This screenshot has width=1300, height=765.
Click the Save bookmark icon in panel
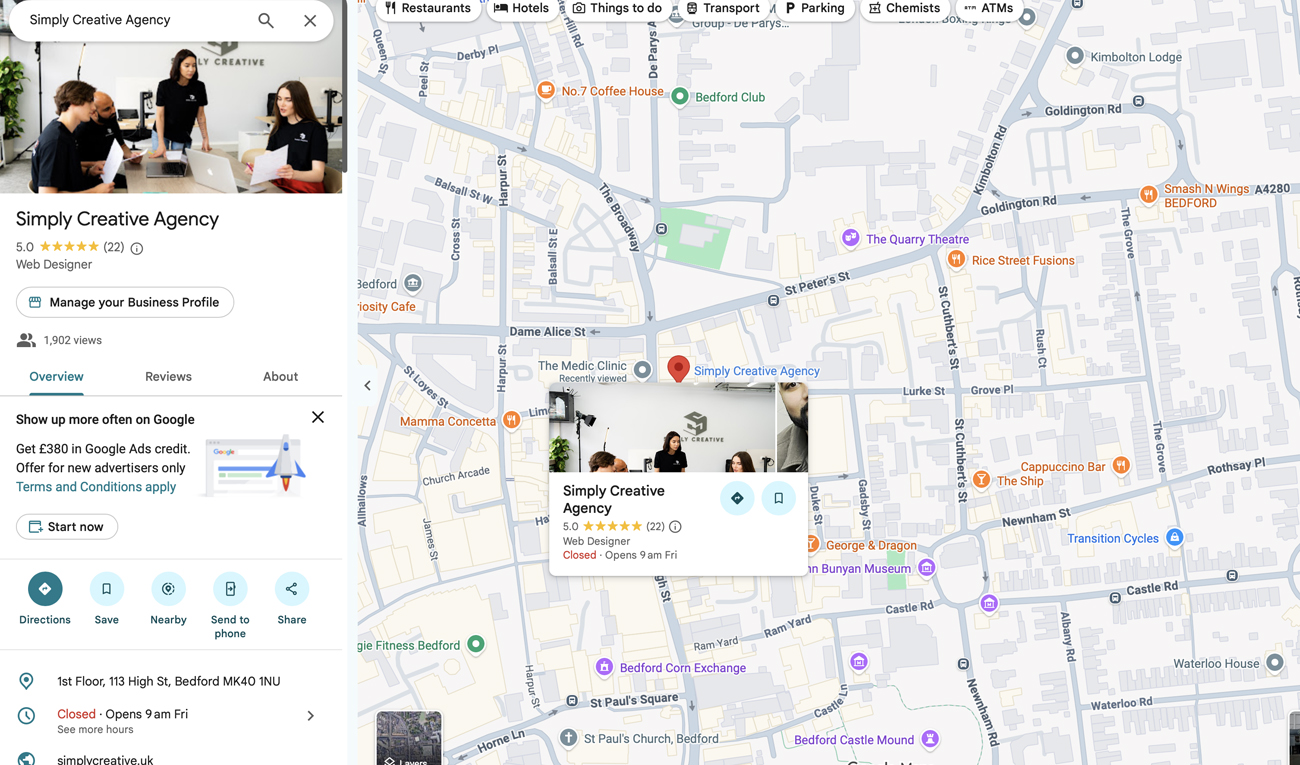[x=107, y=589]
